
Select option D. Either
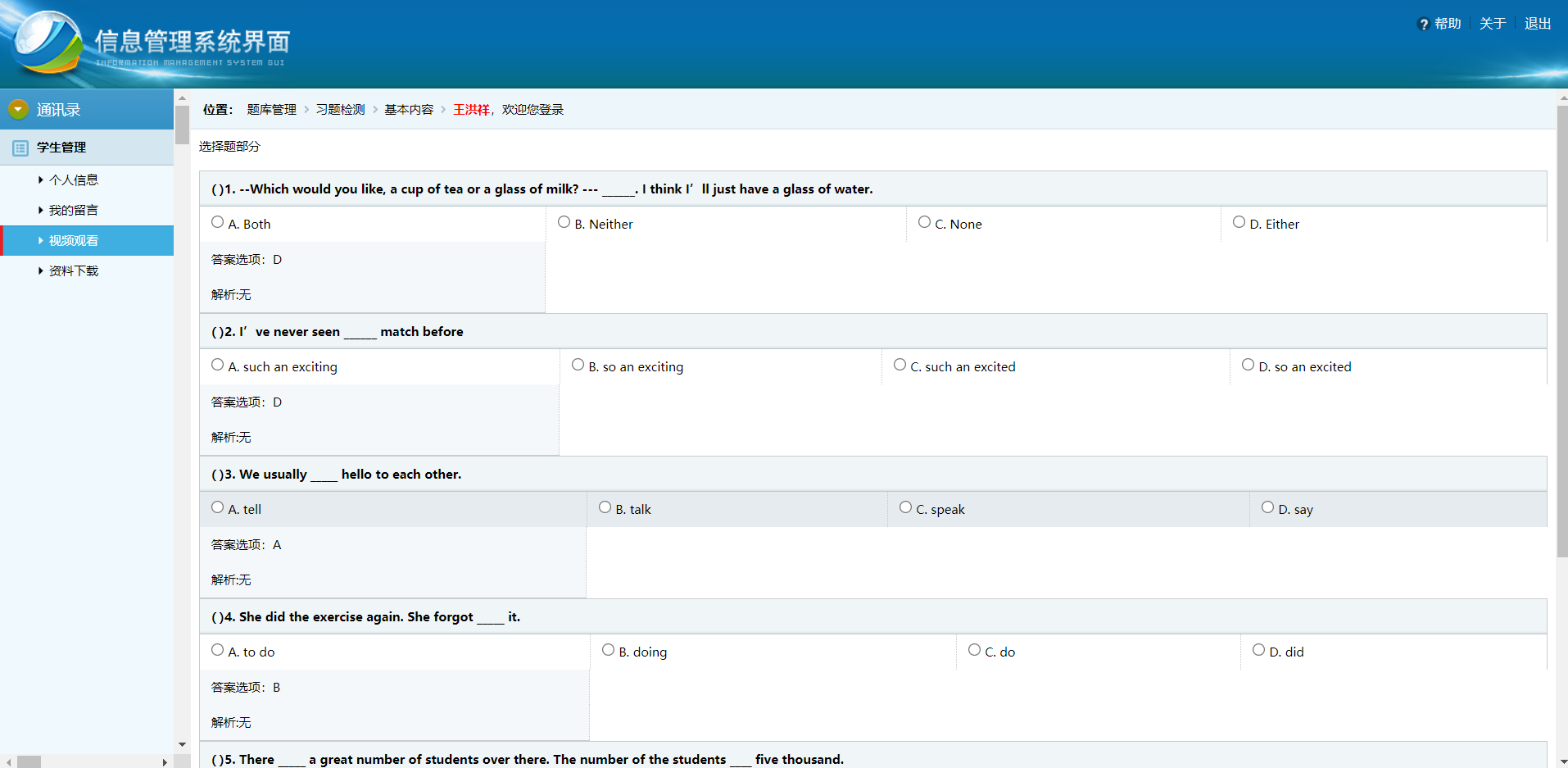[x=1239, y=222]
